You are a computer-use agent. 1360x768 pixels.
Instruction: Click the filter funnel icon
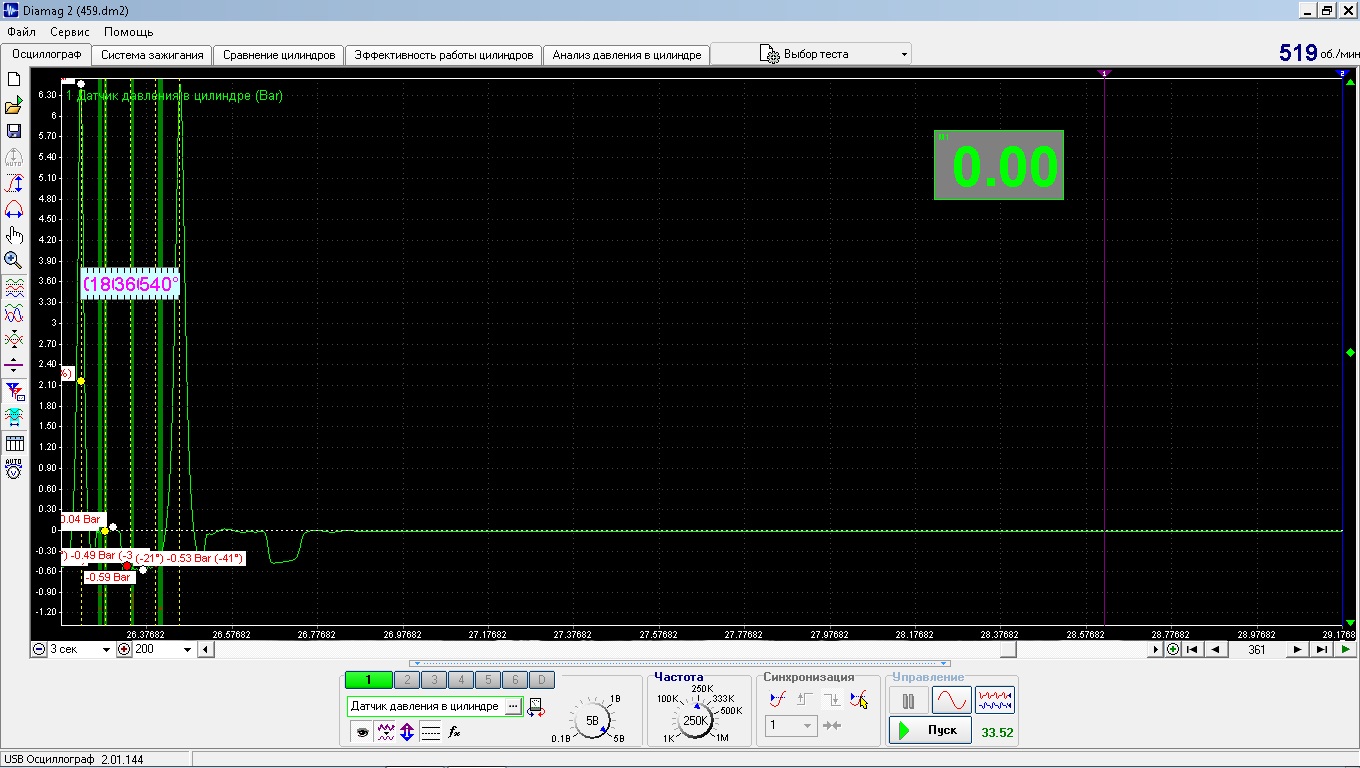[14, 391]
